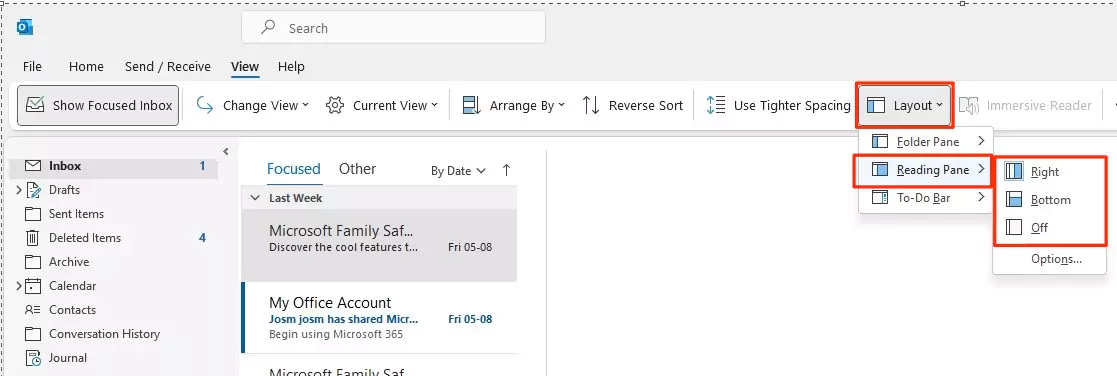This screenshot has height=376, width=1117.
Task: Expand the Folder Pane submenu
Action: [925, 141]
